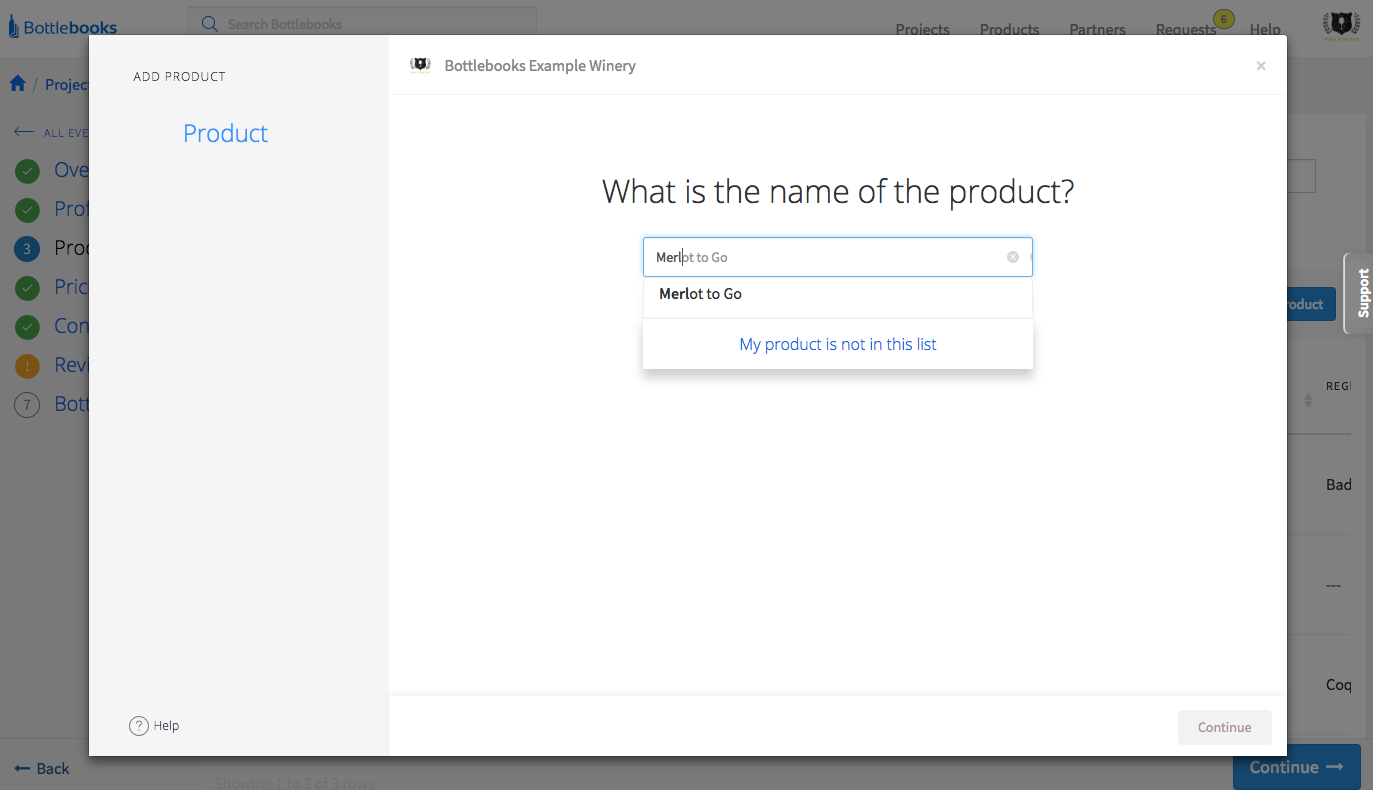Click the Search Bottlebooks field
The image size is (1373, 790).
click(362, 24)
